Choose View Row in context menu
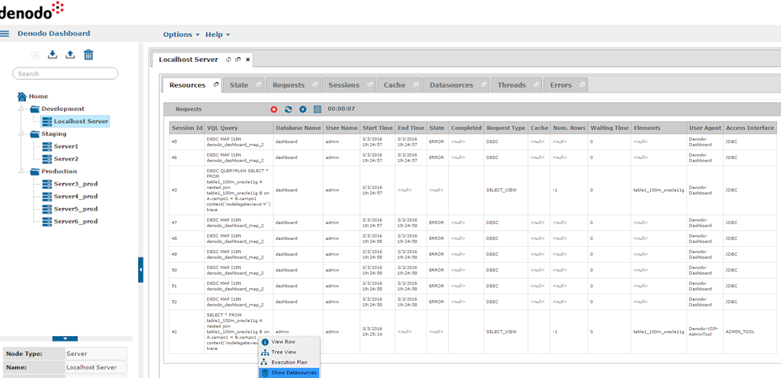The width and height of the screenshot is (781, 378). [x=289, y=342]
